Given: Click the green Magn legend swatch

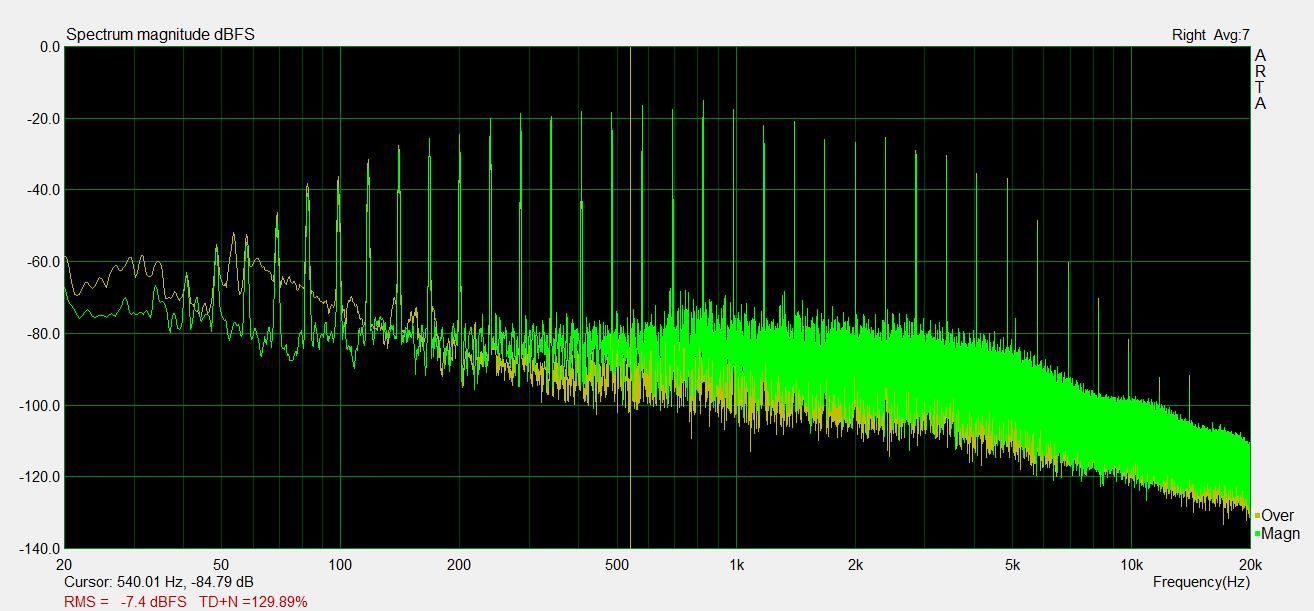Looking at the screenshot, I should tap(1257, 535).
